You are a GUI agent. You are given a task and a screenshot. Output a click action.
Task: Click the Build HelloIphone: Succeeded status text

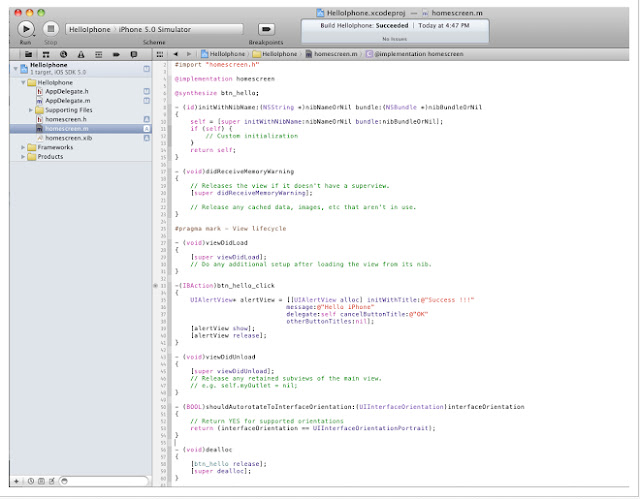pyautogui.click(x=364, y=26)
